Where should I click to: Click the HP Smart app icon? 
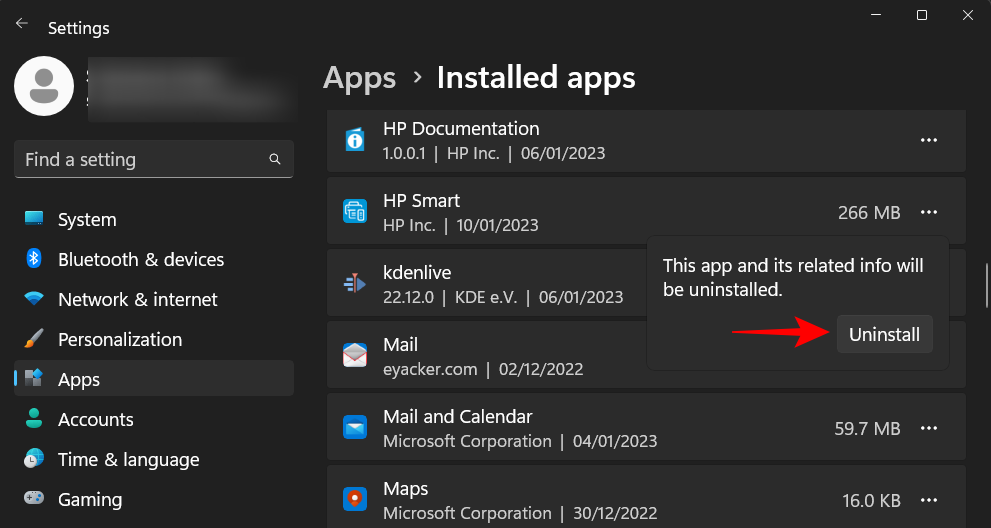point(355,212)
